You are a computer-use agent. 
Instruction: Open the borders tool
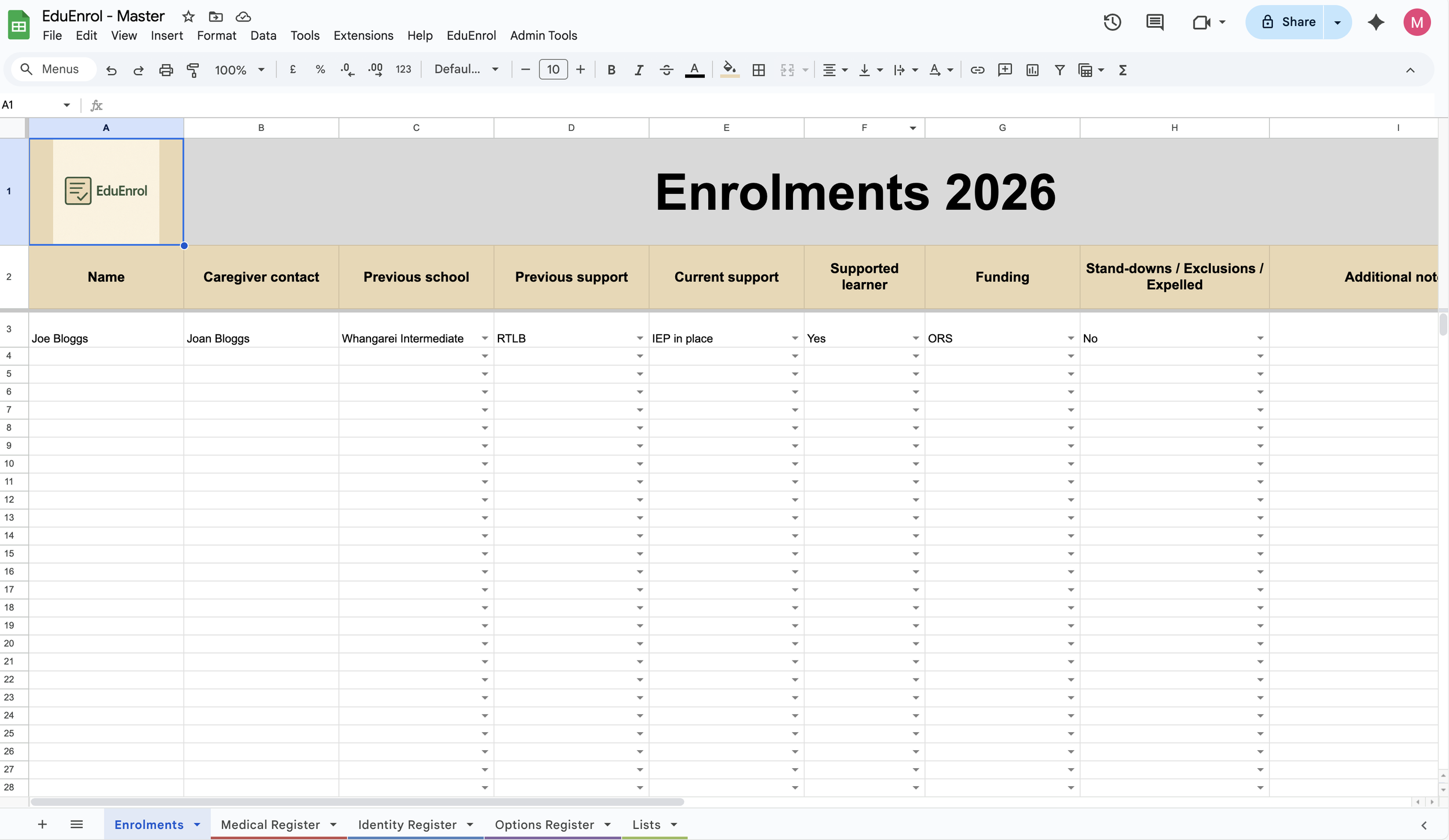click(x=758, y=70)
